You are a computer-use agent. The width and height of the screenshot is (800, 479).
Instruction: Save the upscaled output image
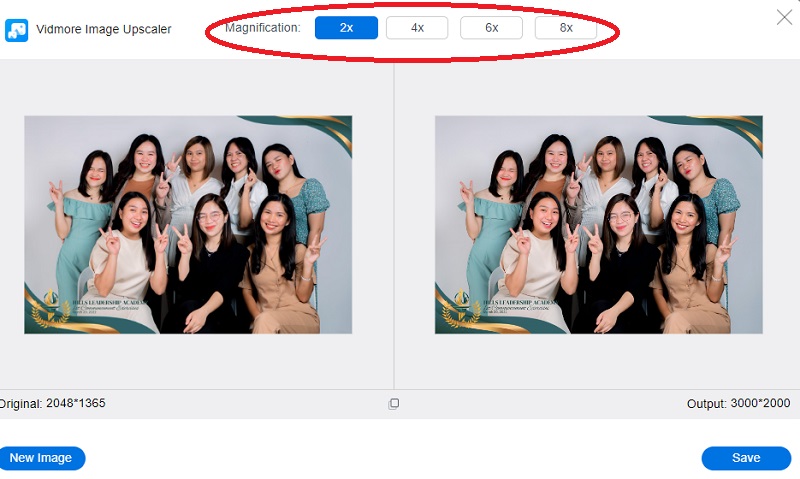tap(746, 458)
